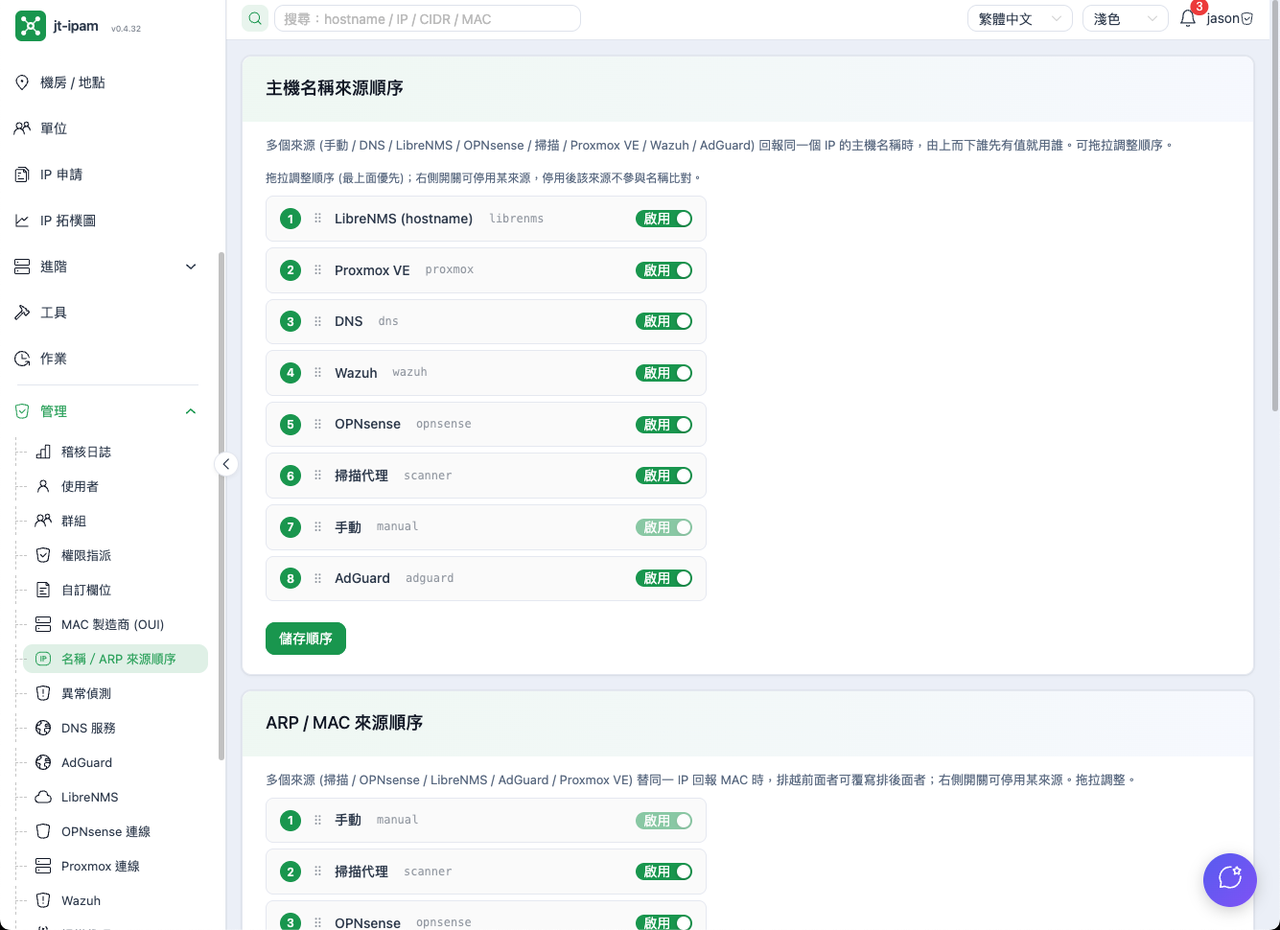Collapse the sidebar with arrow button
1280x930 pixels.
226,464
